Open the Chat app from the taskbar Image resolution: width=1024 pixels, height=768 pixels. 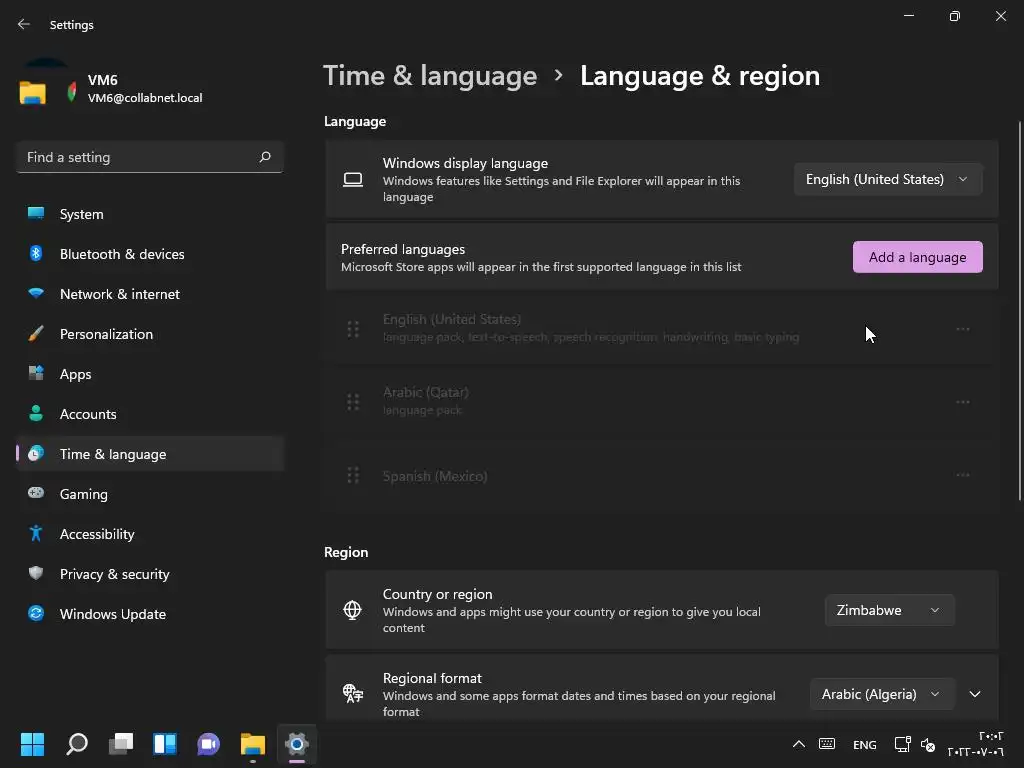[208, 744]
